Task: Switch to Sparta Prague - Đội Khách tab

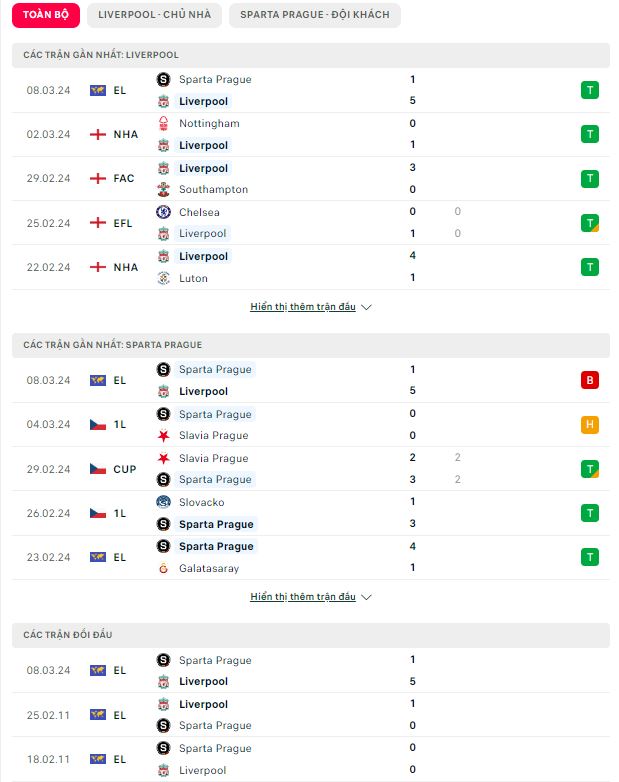Action: coord(315,15)
